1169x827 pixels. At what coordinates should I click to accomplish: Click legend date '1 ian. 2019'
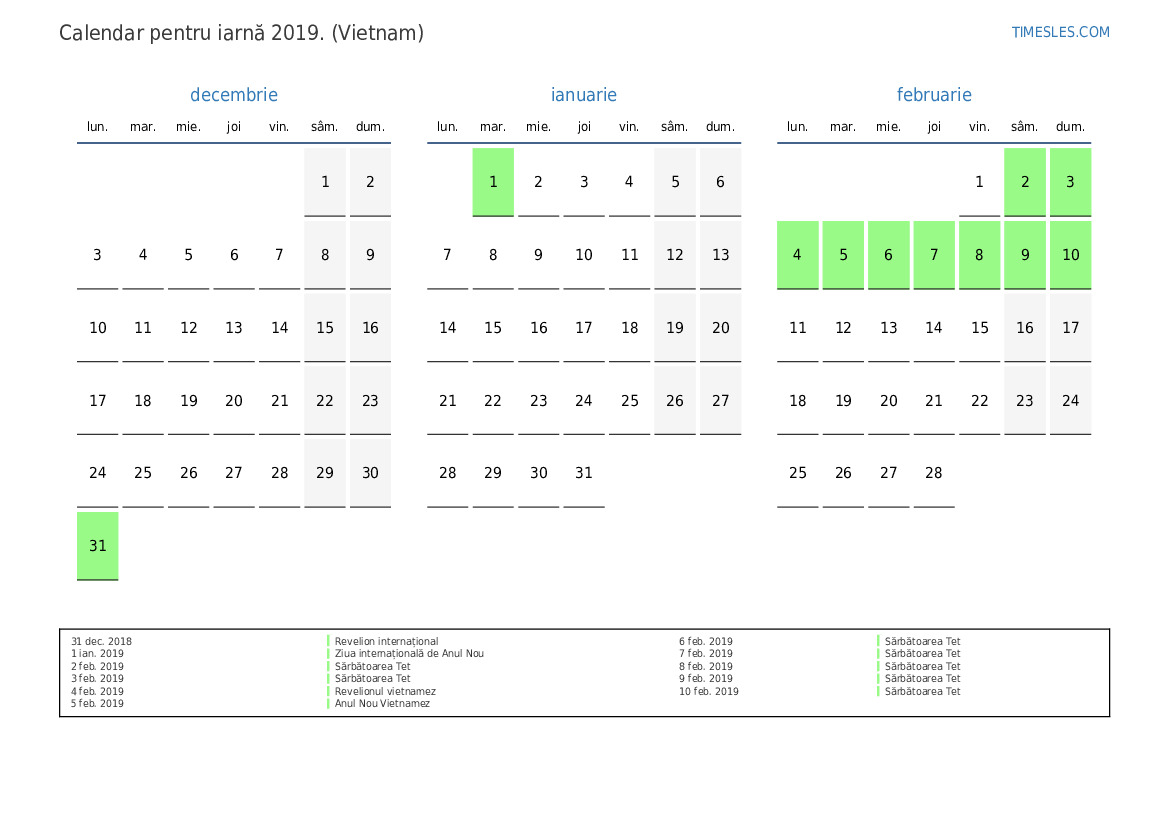98,653
